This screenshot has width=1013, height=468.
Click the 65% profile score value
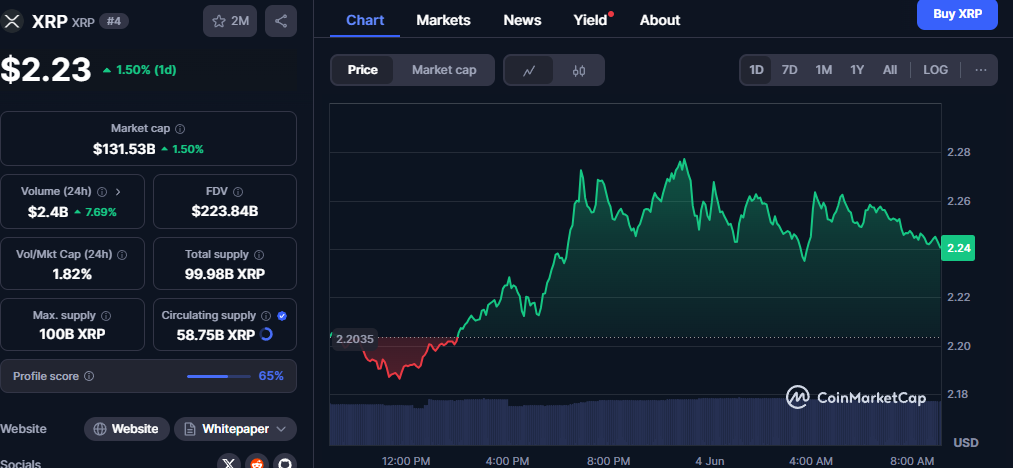[271, 376]
